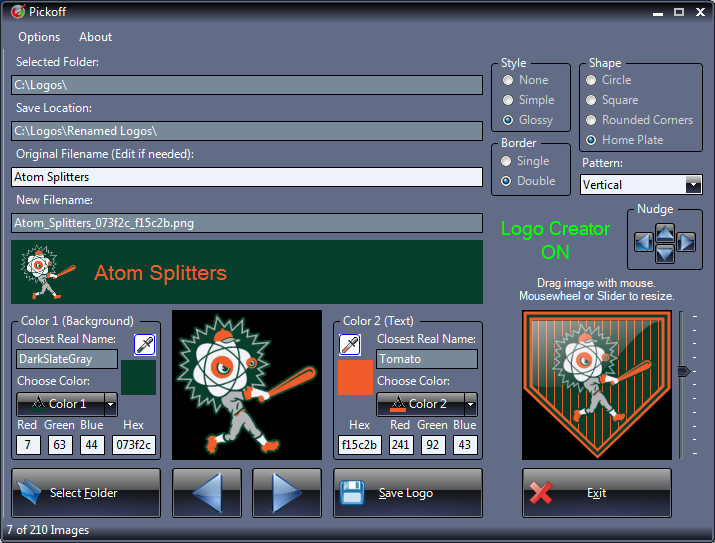Open the About menu
The width and height of the screenshot is (715, 543).
[x=96, y=37]
